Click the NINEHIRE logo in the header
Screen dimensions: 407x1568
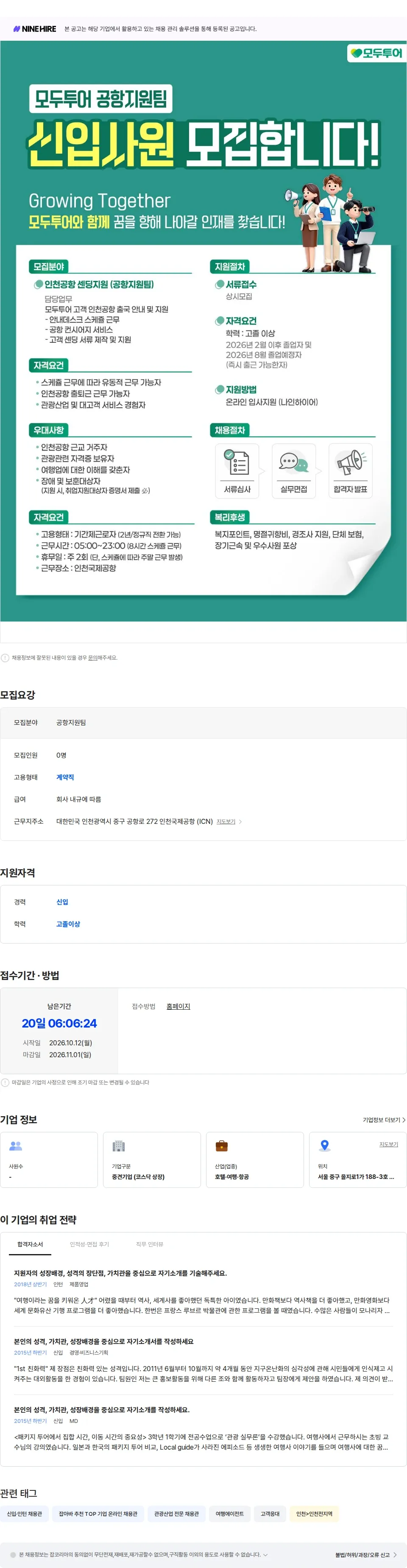pos(35,28)
